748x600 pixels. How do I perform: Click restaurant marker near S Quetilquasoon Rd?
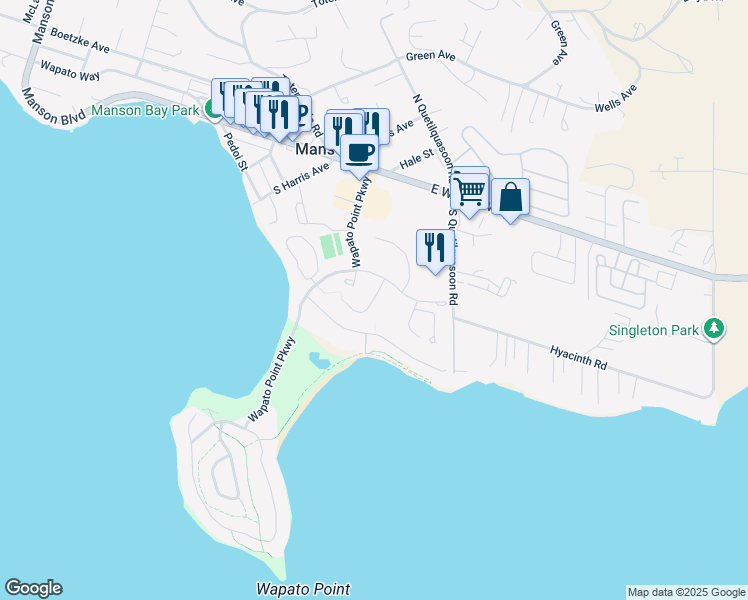pyautogui.click(x=435, y=250)
